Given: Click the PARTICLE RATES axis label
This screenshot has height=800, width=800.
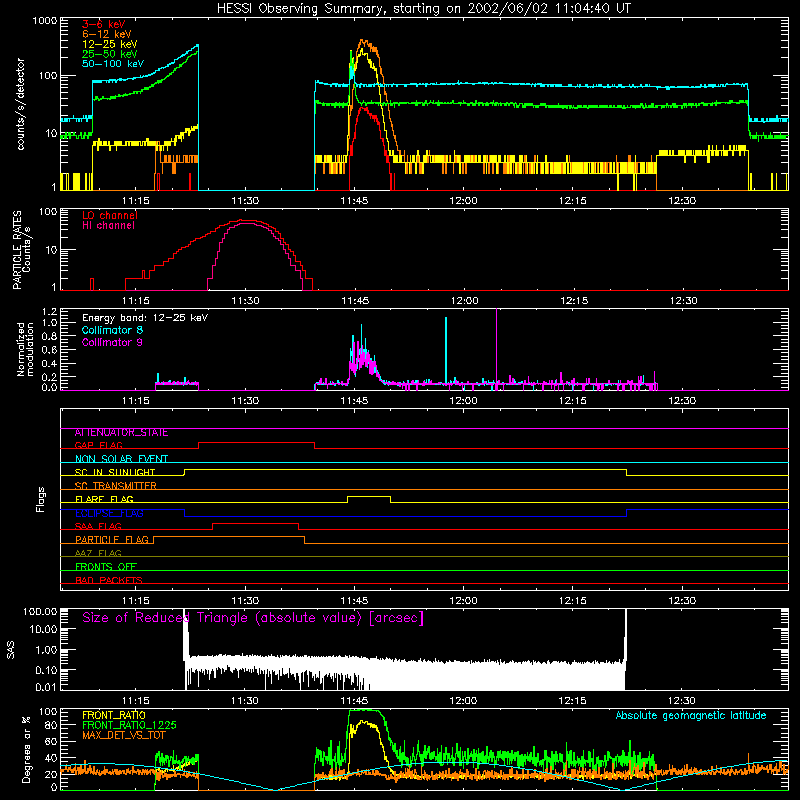Looking at the screenshot, I should [18, 250].
